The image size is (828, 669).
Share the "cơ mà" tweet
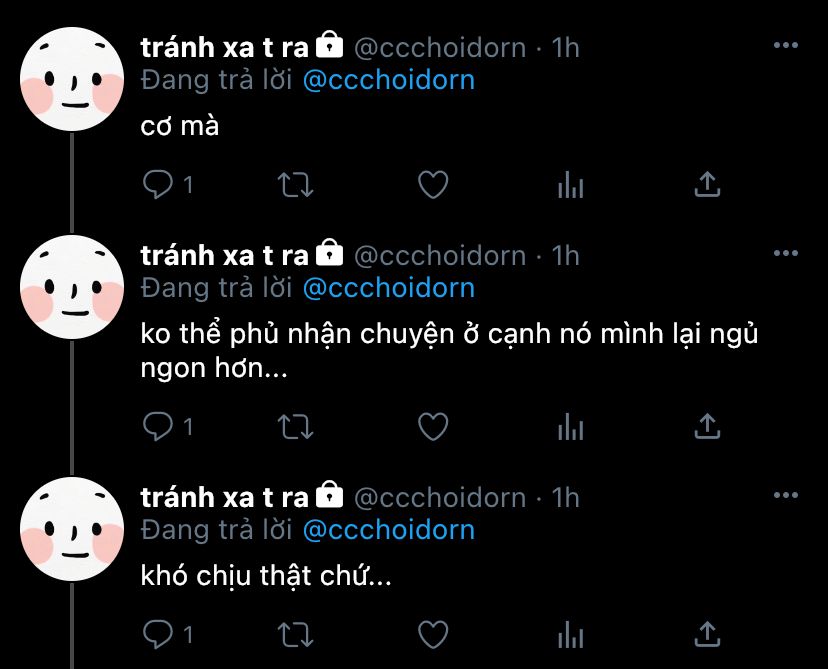[708, 184]
